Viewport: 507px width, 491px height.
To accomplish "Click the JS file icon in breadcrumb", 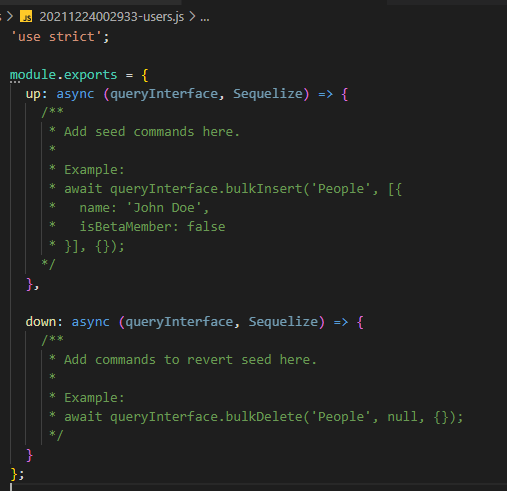I will pos(26,16).
